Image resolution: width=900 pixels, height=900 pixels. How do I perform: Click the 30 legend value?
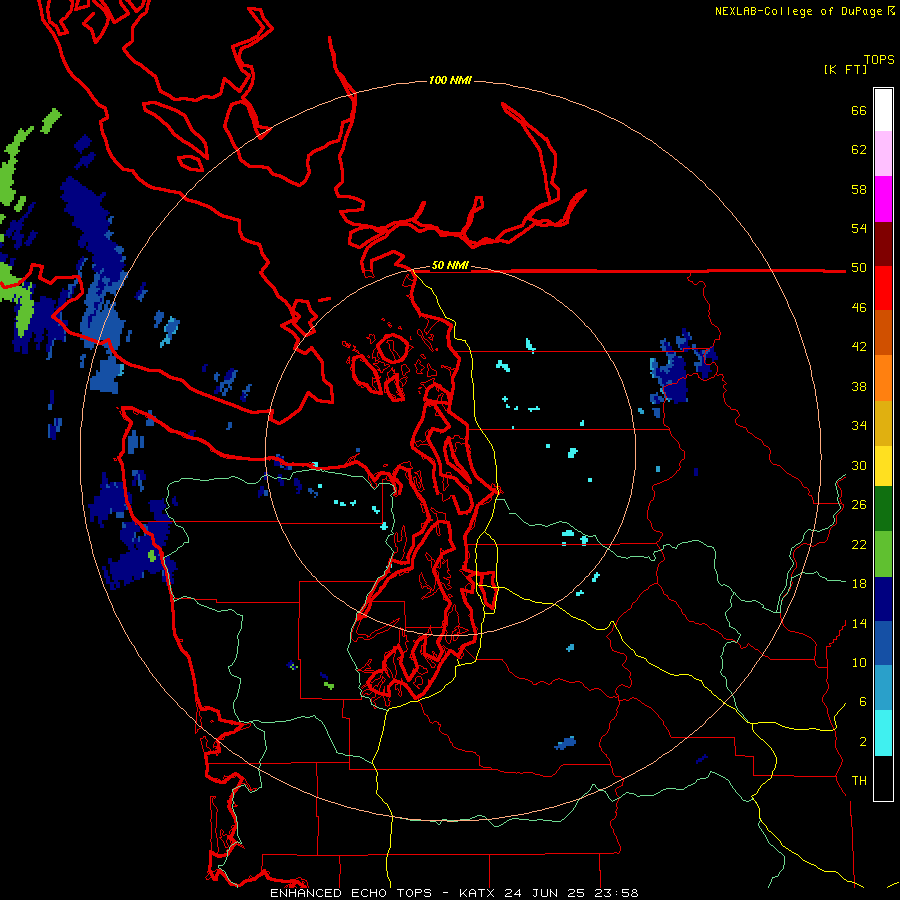pos(859,465)
